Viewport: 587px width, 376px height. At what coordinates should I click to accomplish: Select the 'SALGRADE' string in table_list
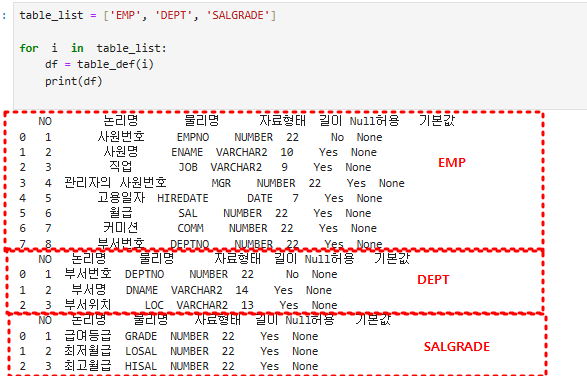tap(238, 15)
